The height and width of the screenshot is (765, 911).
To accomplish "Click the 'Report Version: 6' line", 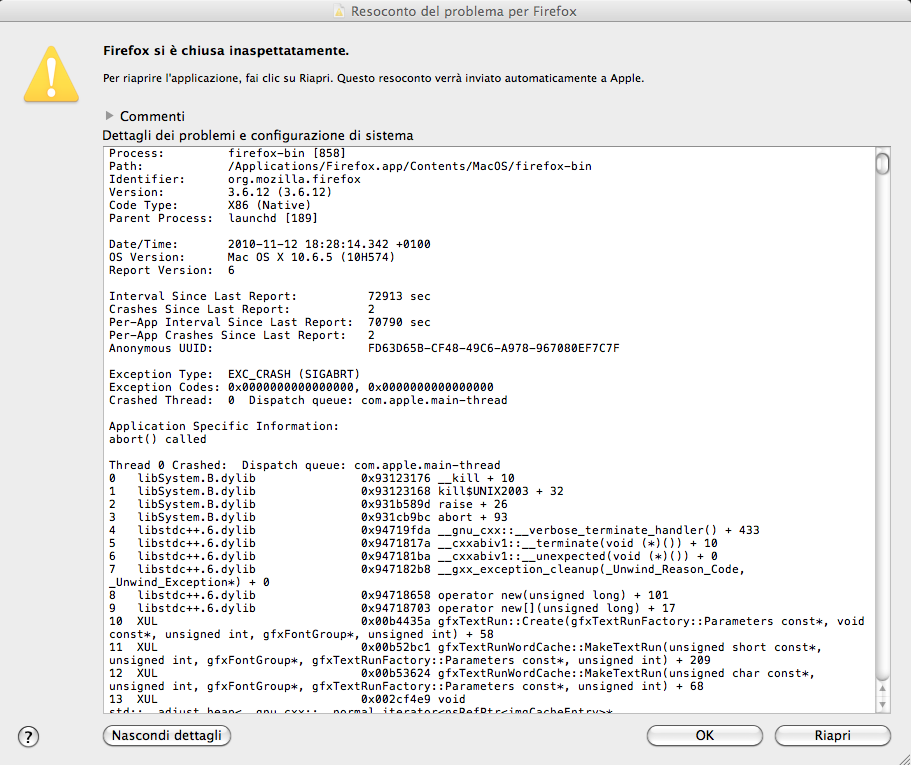I will point(171,270).
